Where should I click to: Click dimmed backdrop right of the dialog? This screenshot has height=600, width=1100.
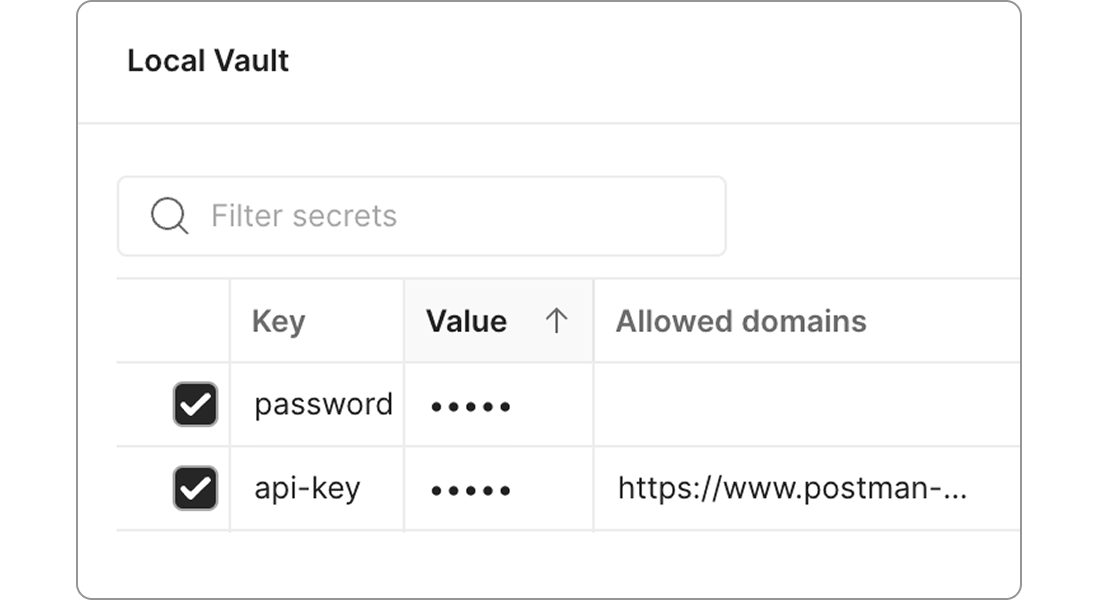[x=1060, y=300]
